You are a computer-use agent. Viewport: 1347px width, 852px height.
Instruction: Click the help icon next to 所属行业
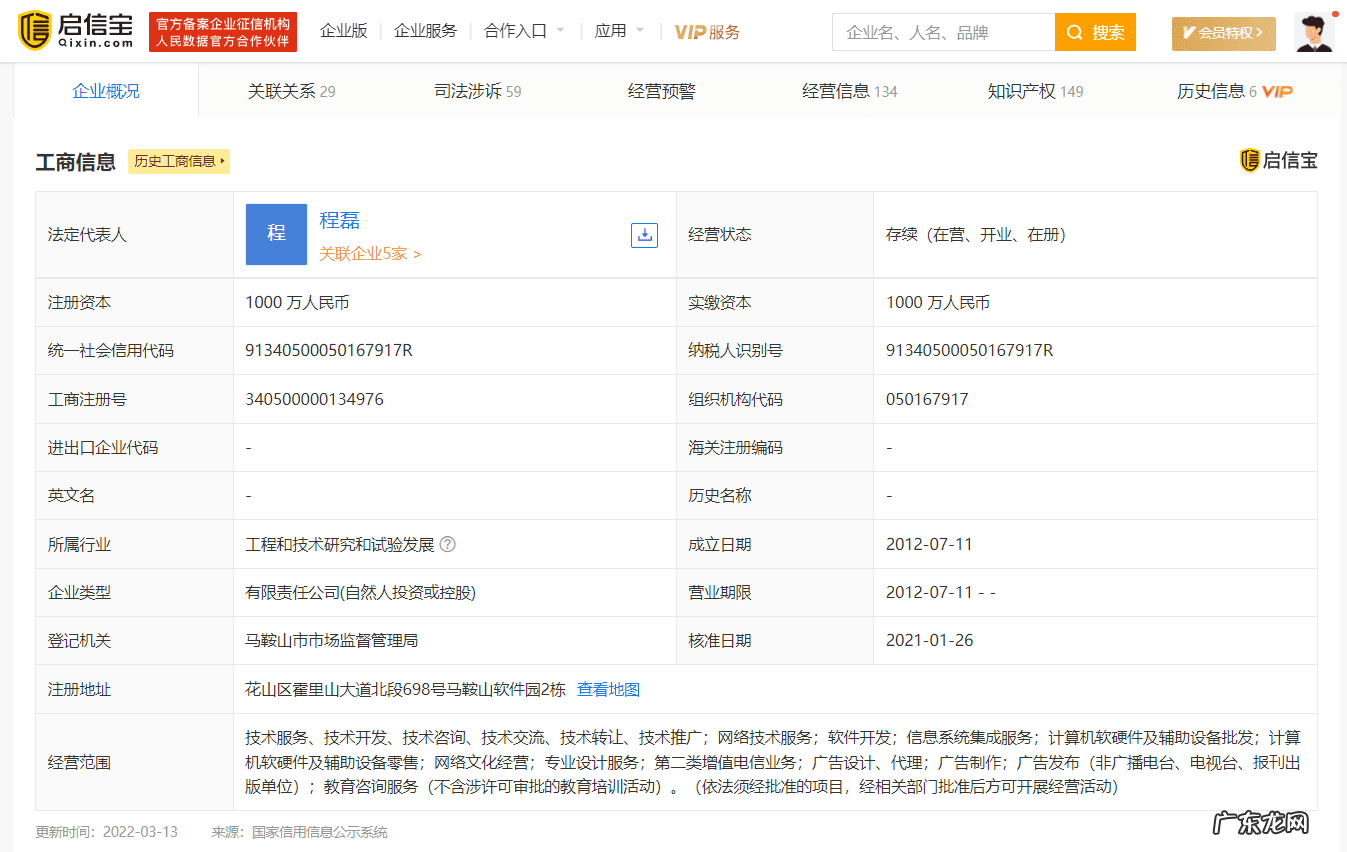point(447,544)
